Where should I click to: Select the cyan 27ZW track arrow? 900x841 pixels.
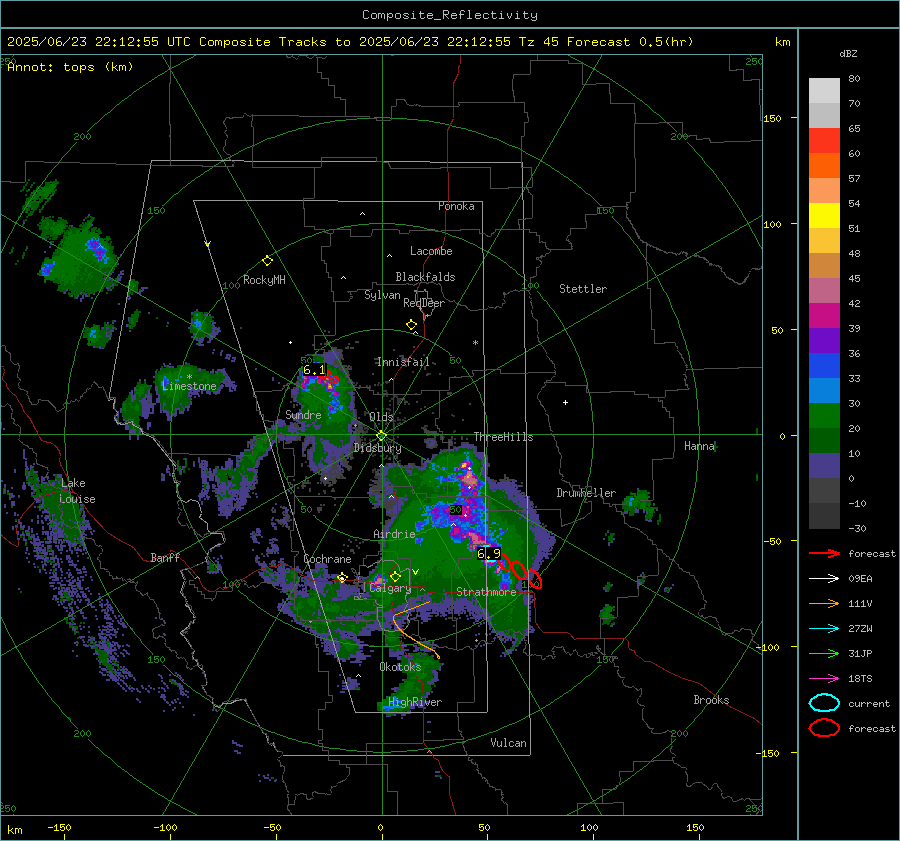click(x=824, y=629)
